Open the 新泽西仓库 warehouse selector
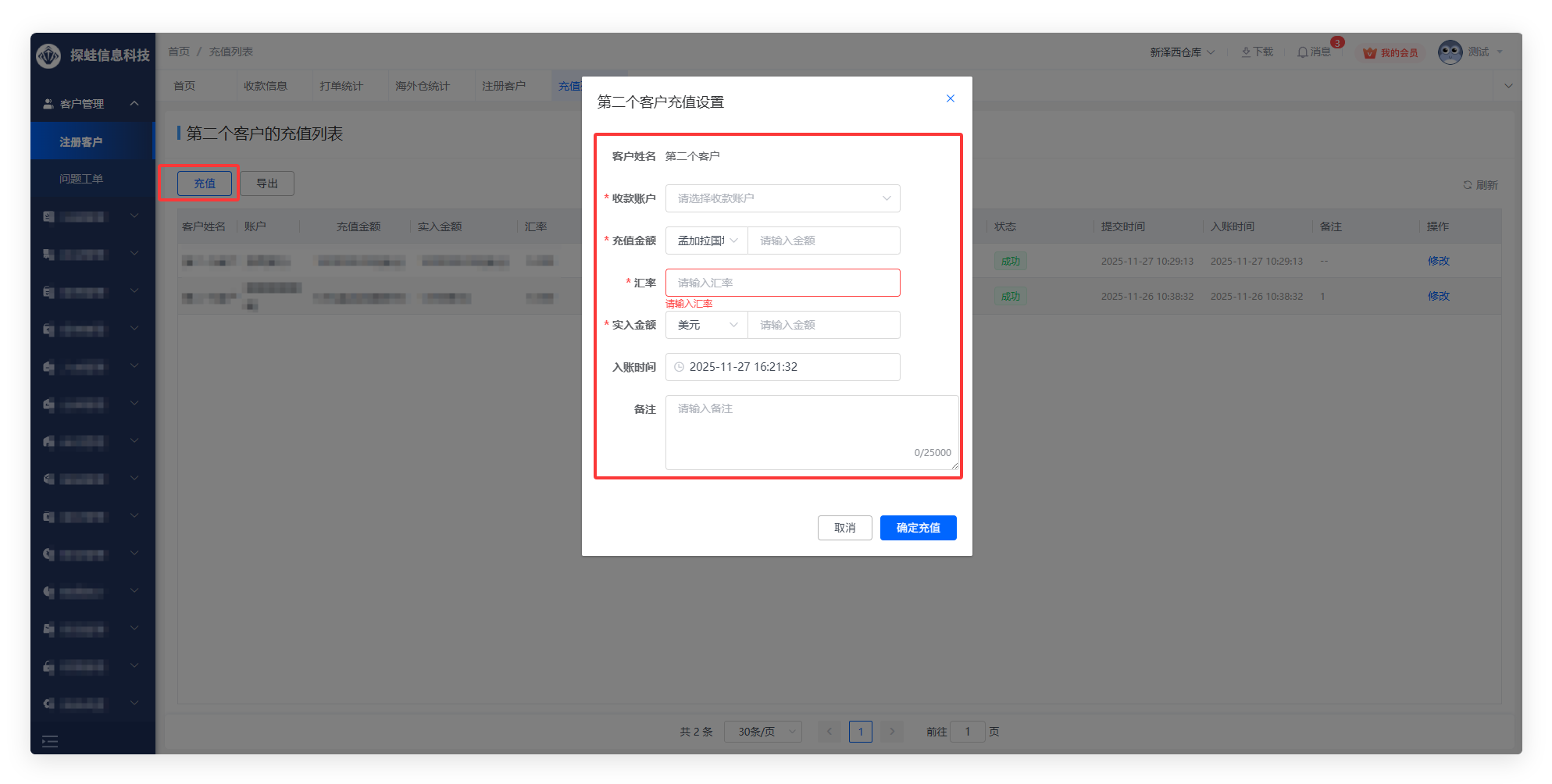 click(x=1181, y=52)
